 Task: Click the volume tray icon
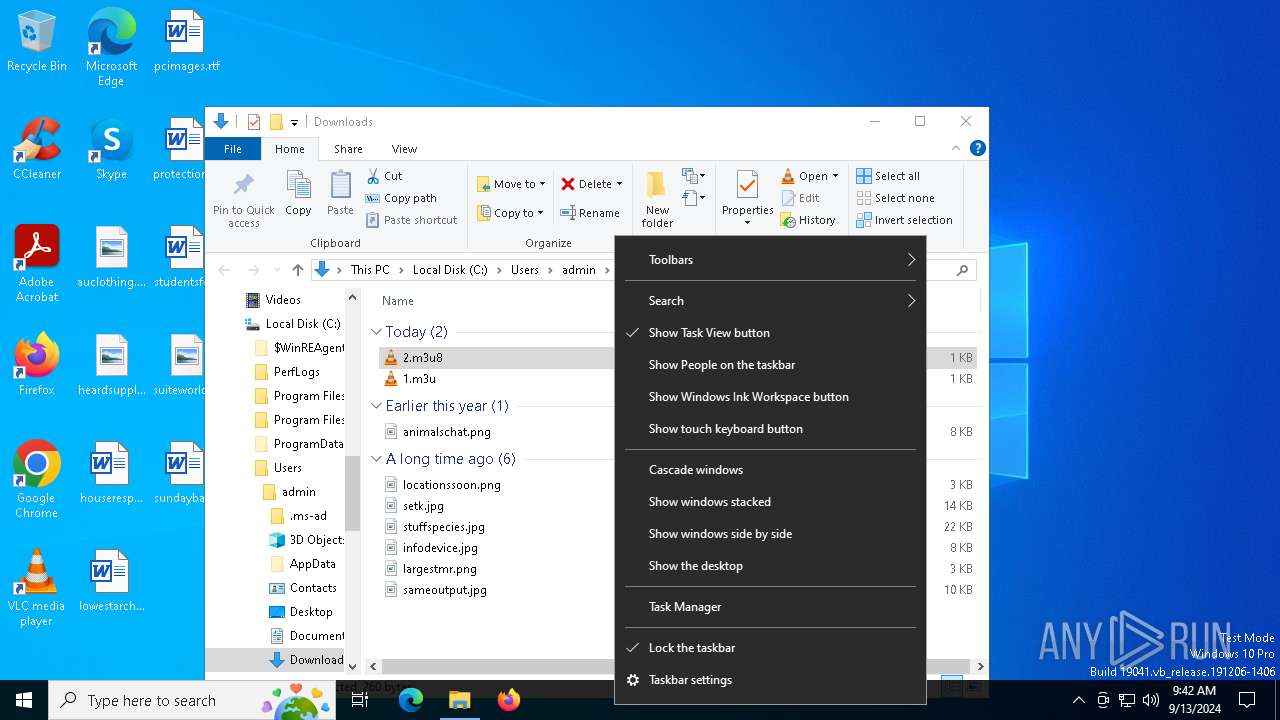pos(1151,700)
